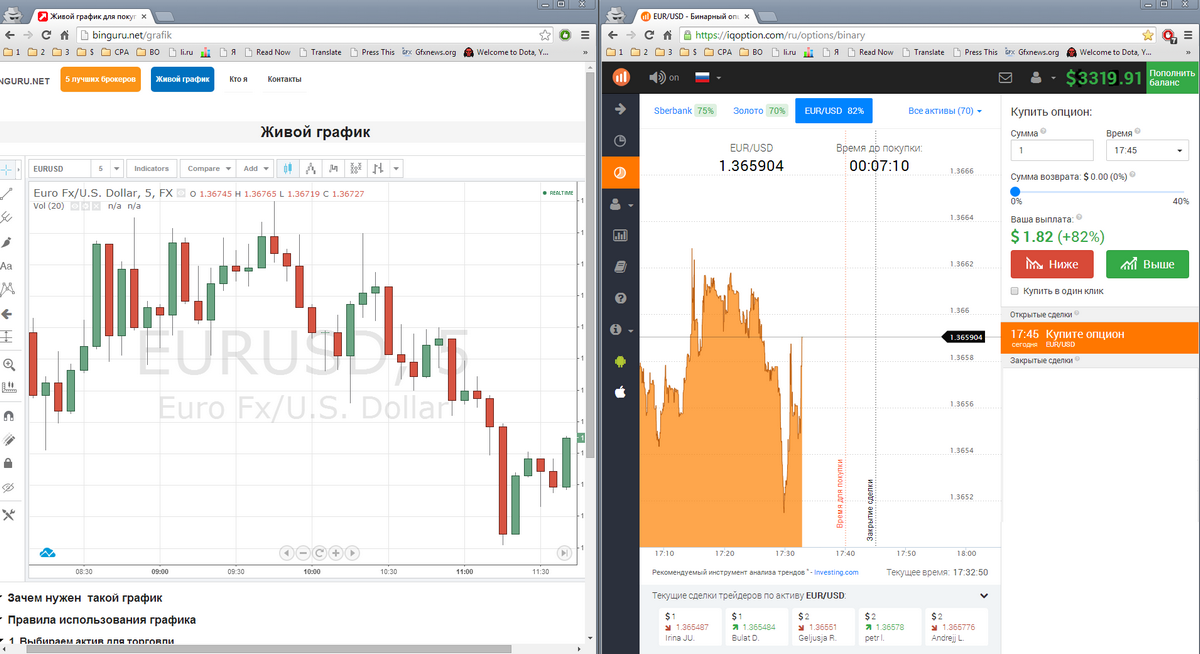Select the pitchfork drawing tool
The width and height of the screenshot is (1200, 654).
pyautogui.click(x=7, y=217)
